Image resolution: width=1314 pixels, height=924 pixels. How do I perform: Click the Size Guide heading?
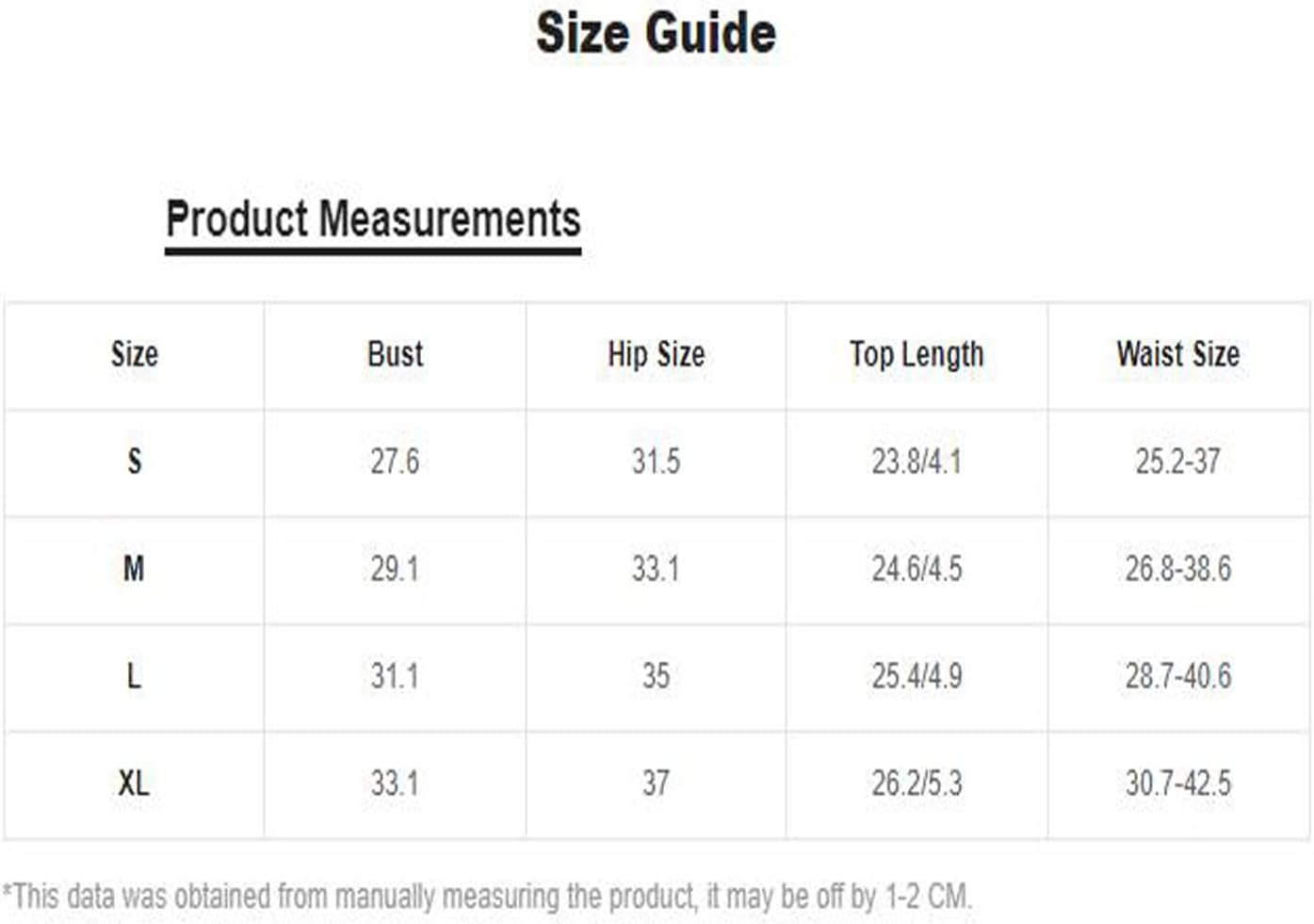click(x=657, y=33)
